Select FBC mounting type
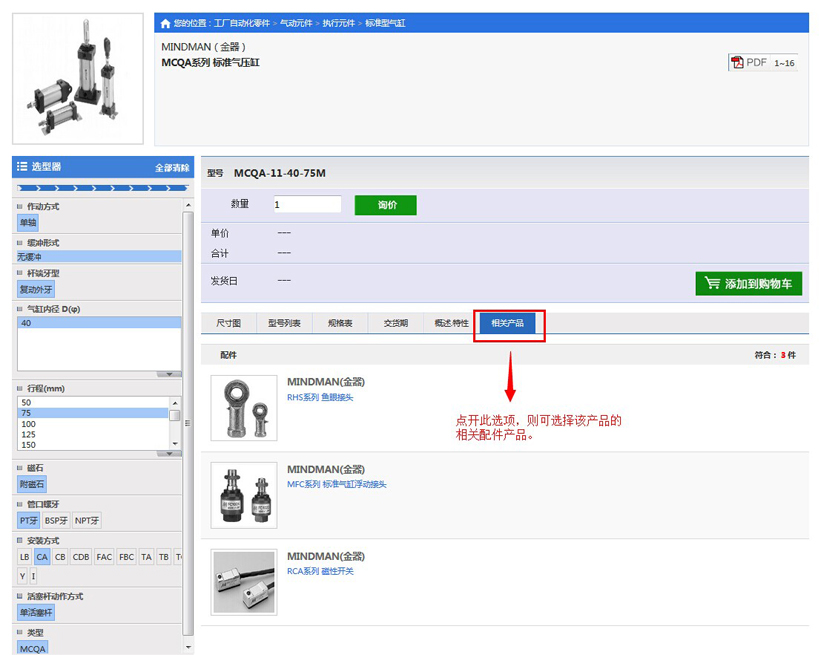This screenshot has height=655, width=820. (127, 557)
